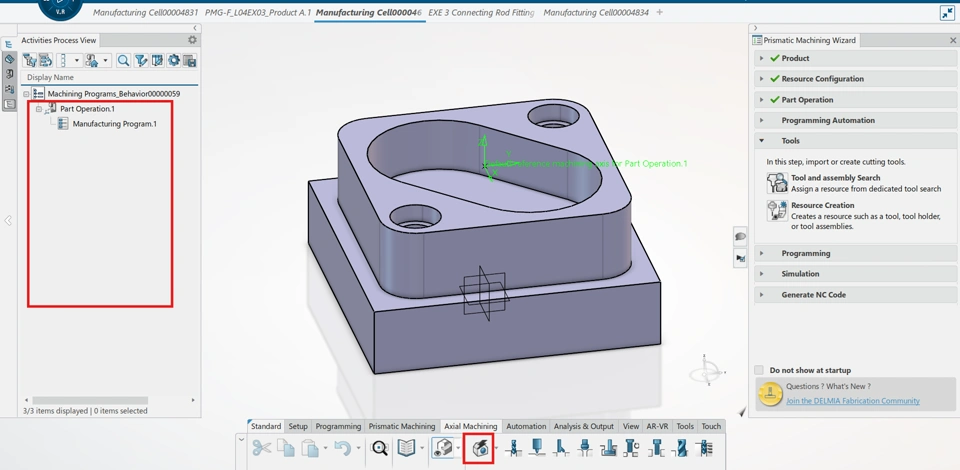The height and width of the screenshot is (470, 960).
Task: Open the grey gear settings of Activities Process View
Action: 192,40
